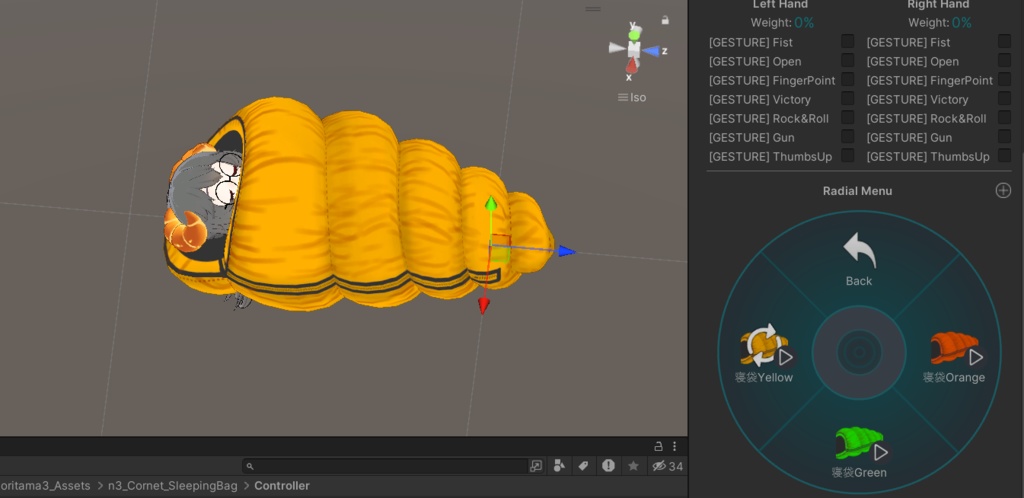
Task: Enable Left Hand Open gesture checkbox
Action: tap(848, 60)
